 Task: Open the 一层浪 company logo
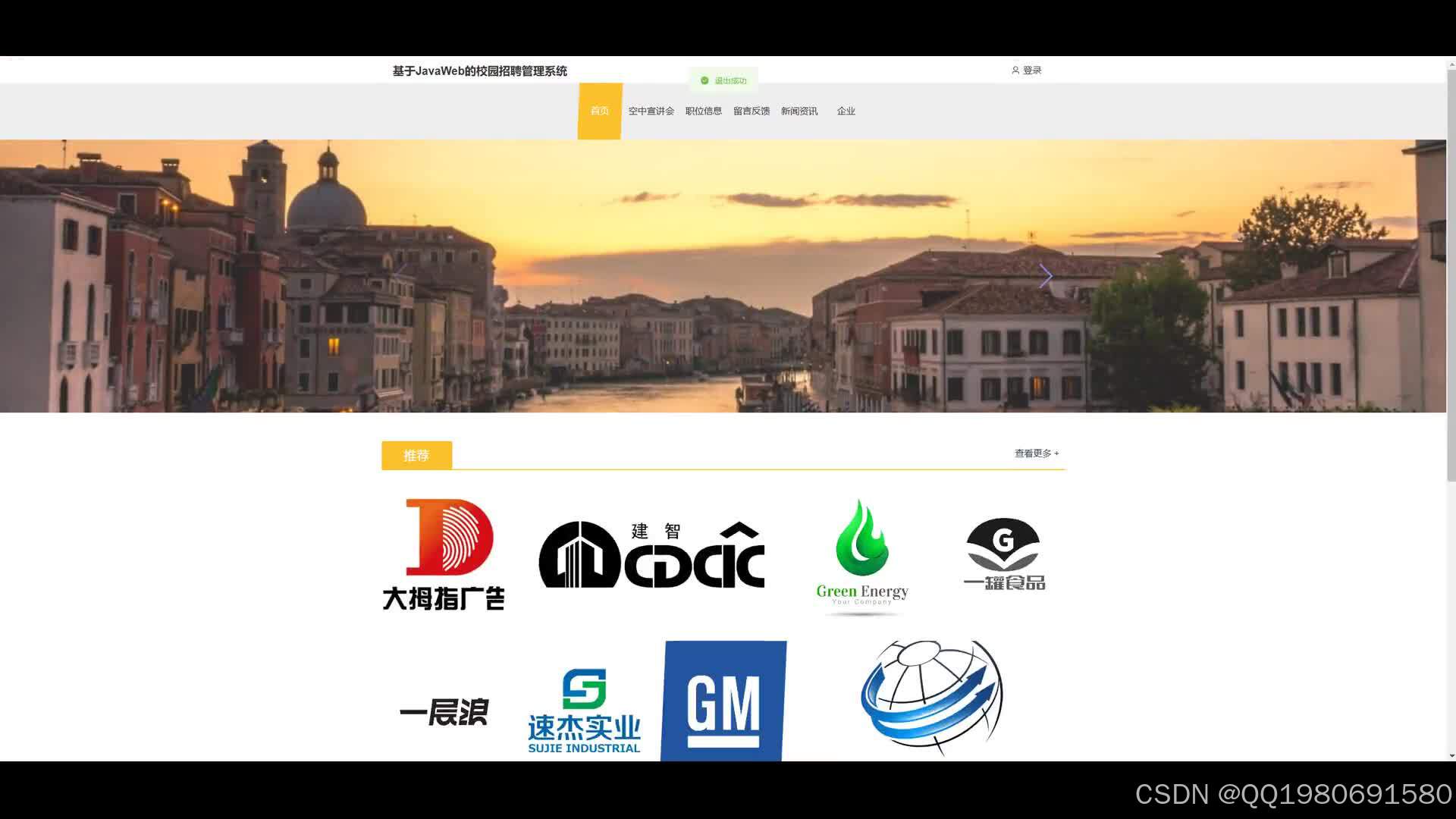tap(444, 711)
